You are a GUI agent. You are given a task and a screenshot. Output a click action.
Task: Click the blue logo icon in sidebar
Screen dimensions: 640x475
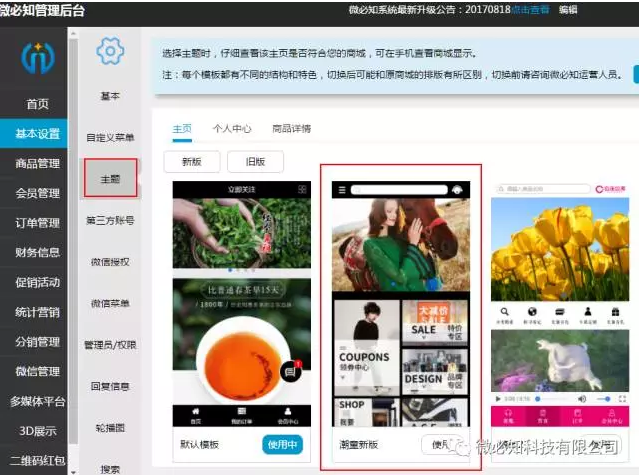(x=37, y=58)
